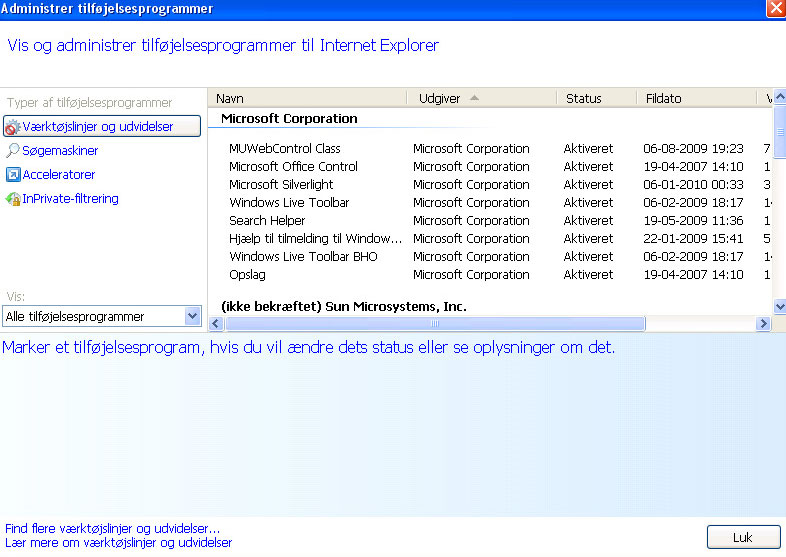786x557 pixels.
Task: Select the Søgemaskiner add-on type
Action: coord(60,150)
